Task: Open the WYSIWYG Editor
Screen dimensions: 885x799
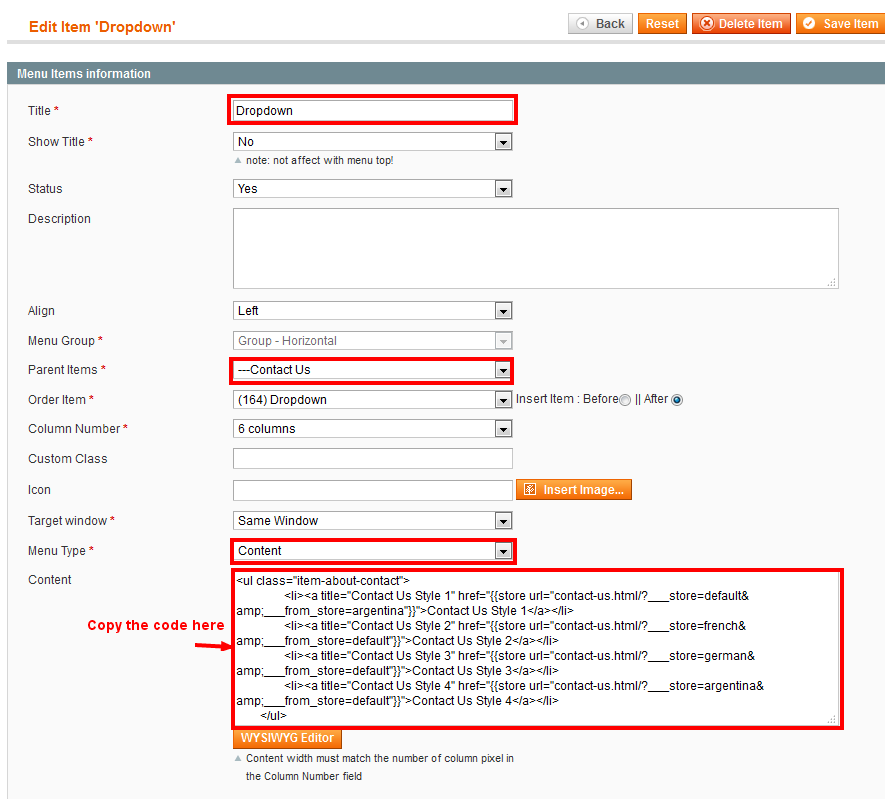Action: (x=287, y=738)
